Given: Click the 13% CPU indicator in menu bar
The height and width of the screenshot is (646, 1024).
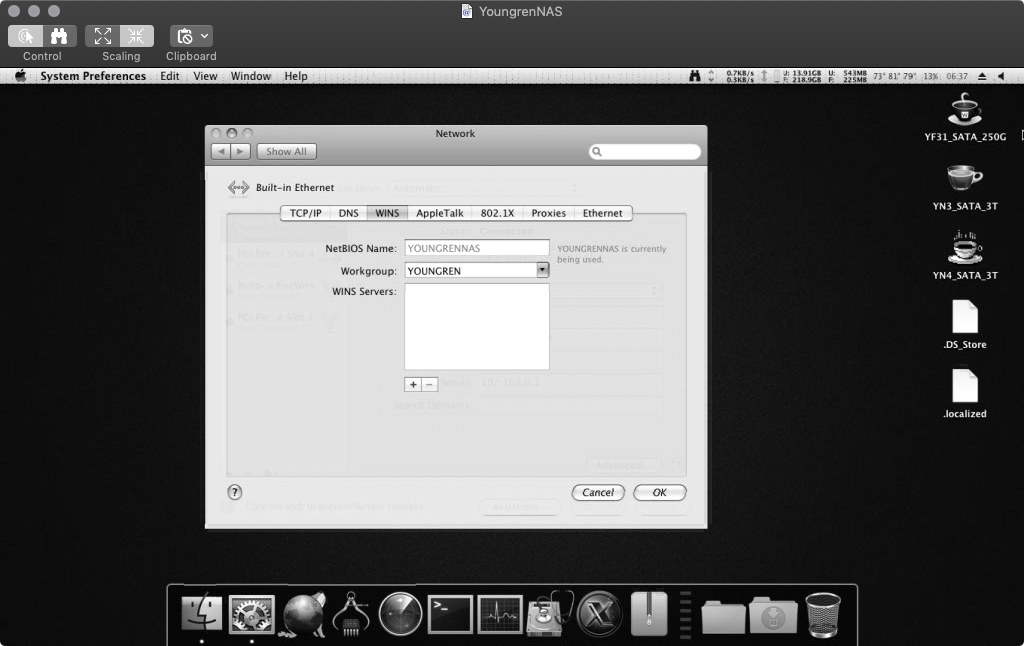Looking at the screenshot, I should pos(930,76).
